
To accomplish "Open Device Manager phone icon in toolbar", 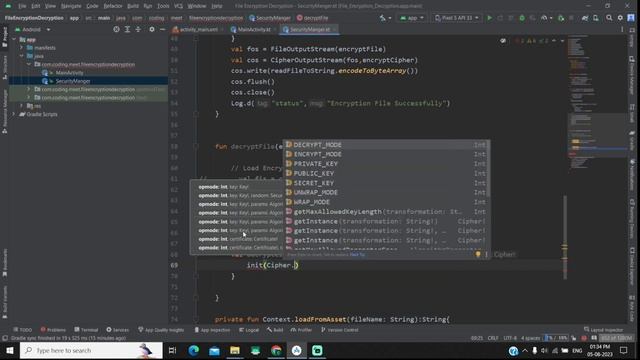I will pyautogui.click(x=596, y=18).
